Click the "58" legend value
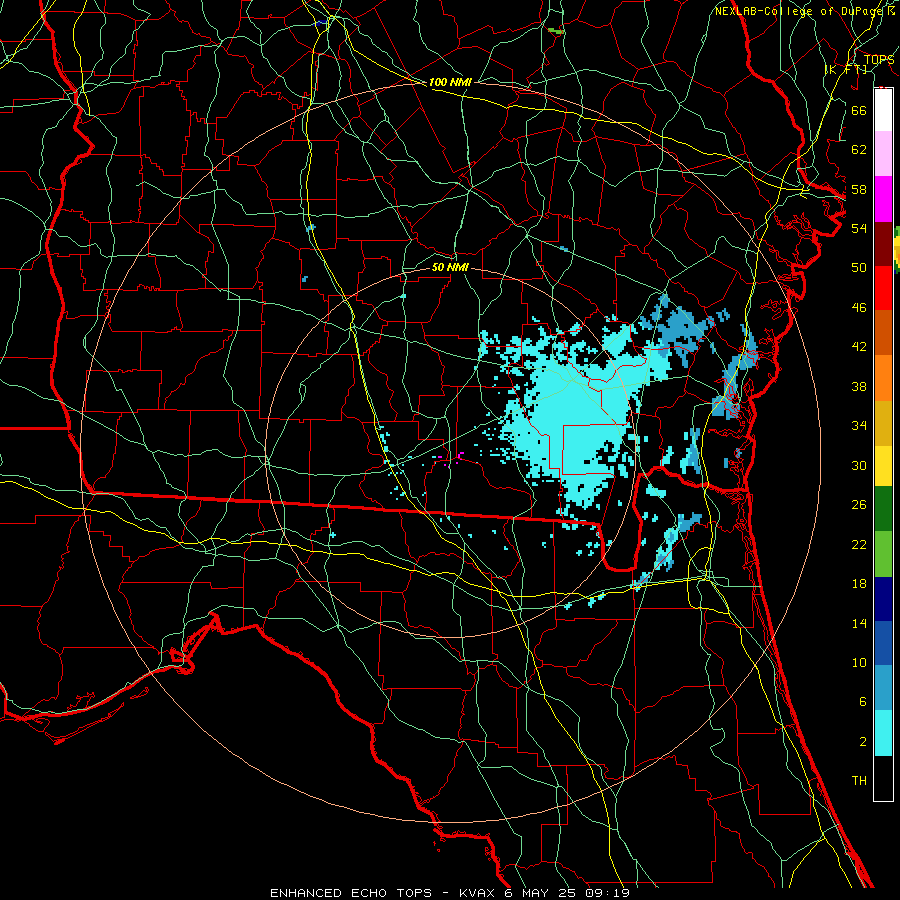Image resolution: width=900 pixels, height=900 pixels. click(859, 189)
